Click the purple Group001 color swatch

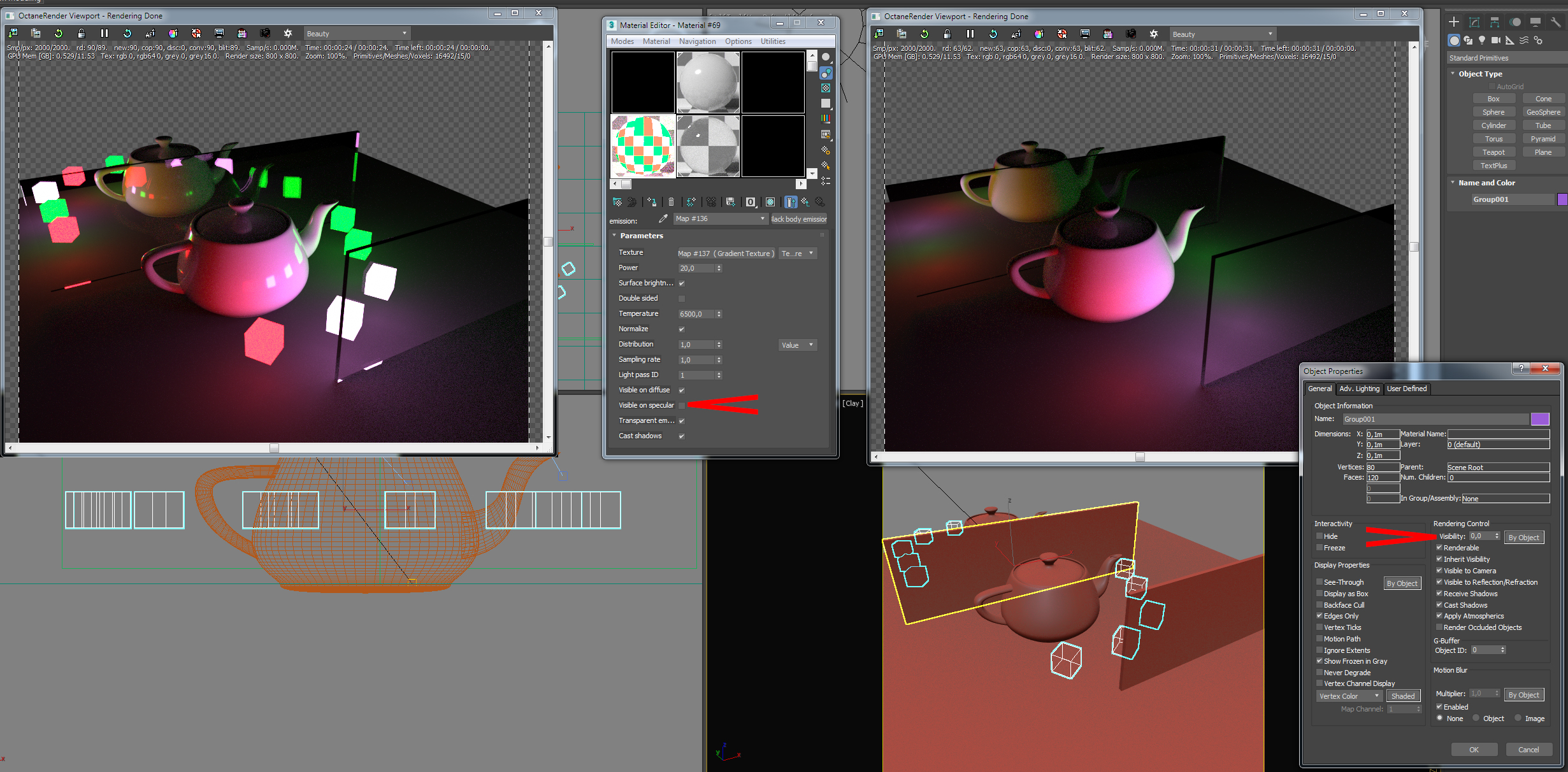[1562, 199]
